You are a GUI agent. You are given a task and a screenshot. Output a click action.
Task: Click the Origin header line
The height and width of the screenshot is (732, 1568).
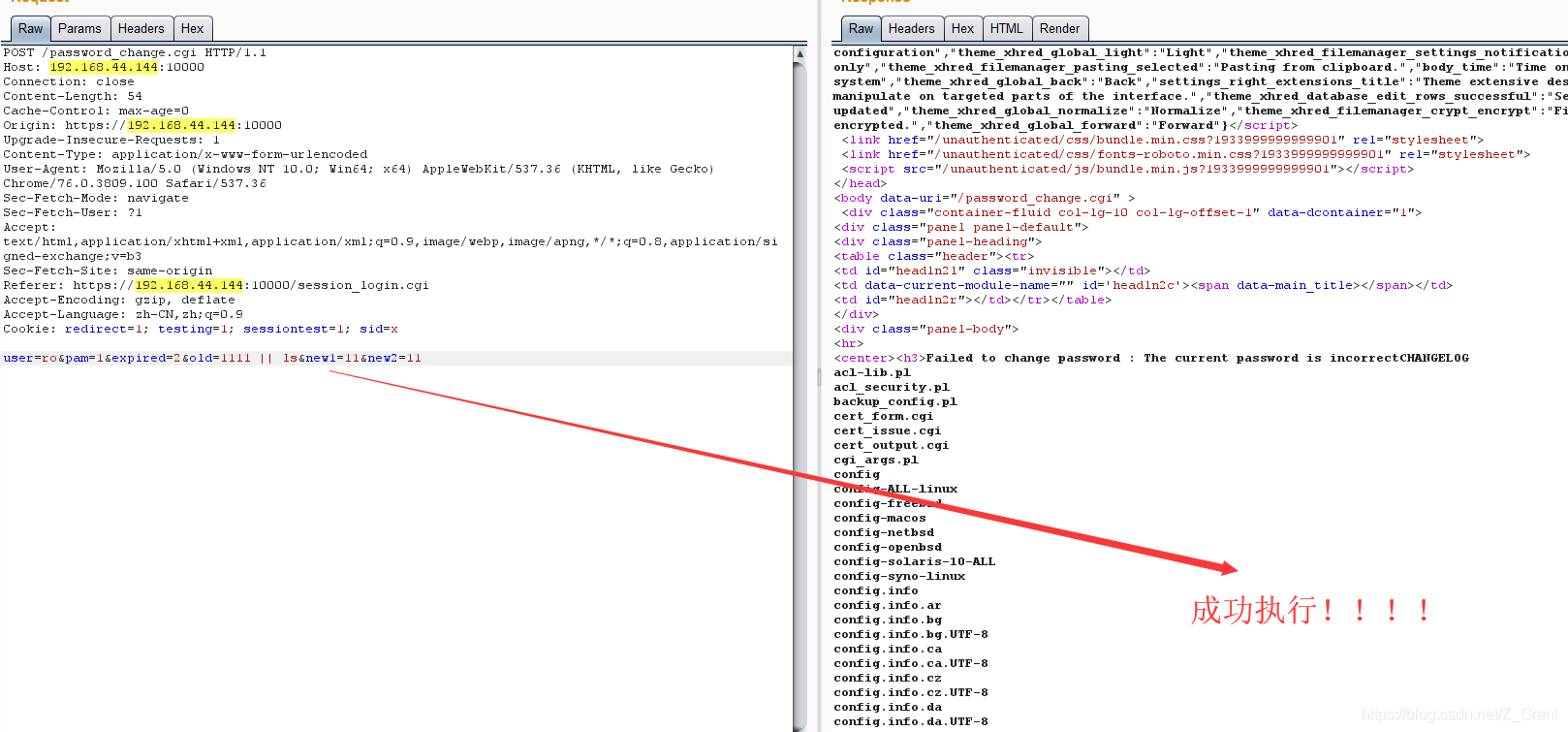(142, 125)
